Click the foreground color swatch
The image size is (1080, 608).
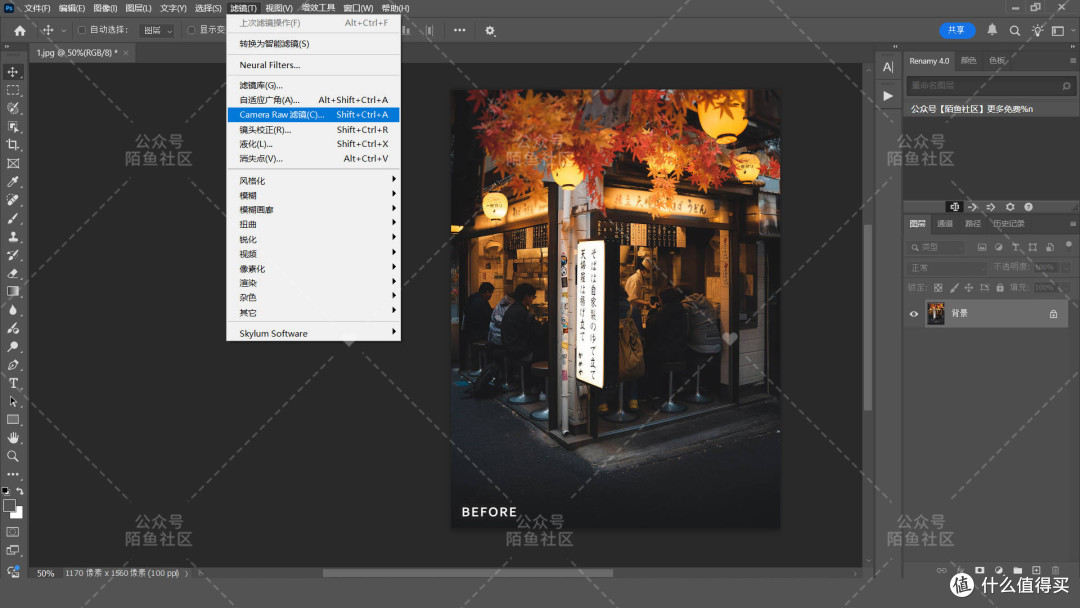(x=9, y=506)
